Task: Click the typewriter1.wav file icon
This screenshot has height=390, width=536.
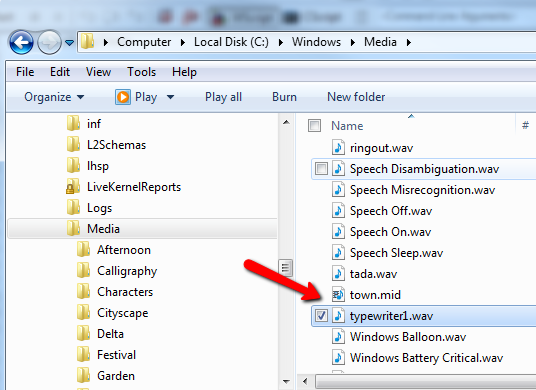Action: point(338,315)
